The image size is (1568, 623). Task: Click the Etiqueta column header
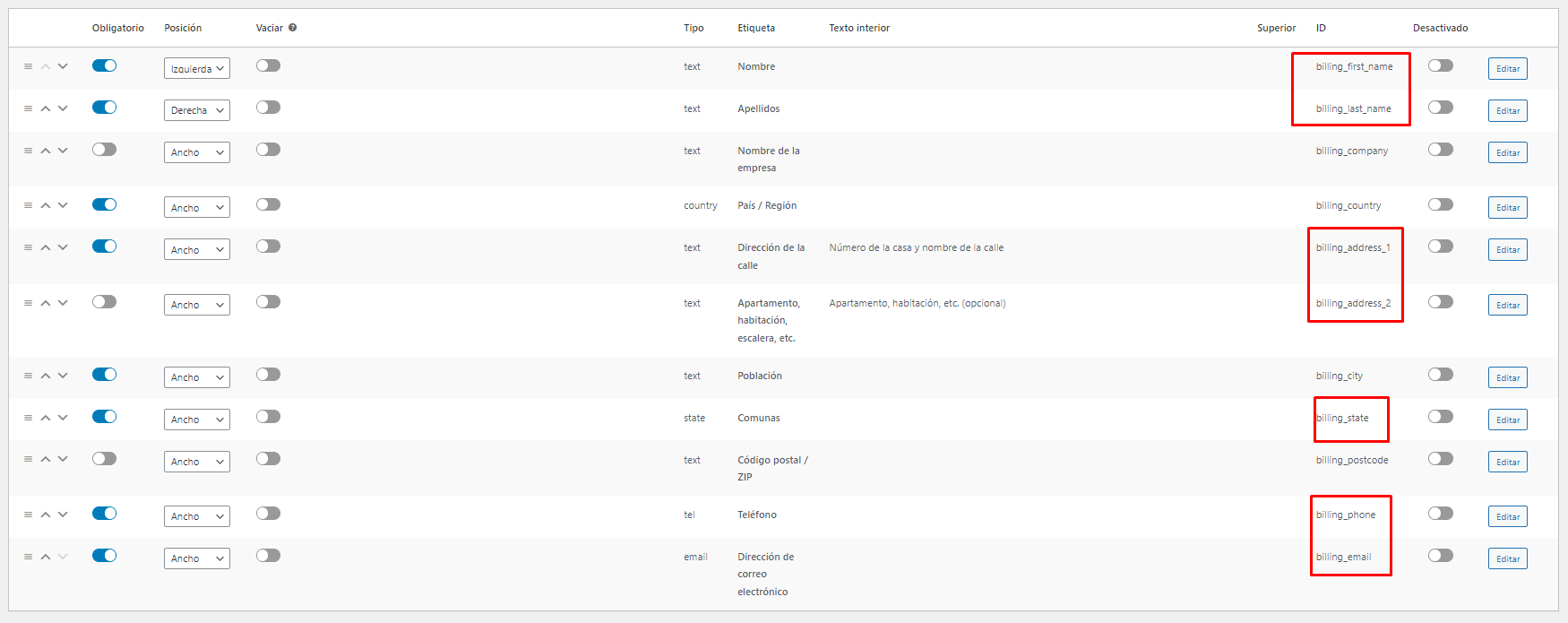(756, 28)
